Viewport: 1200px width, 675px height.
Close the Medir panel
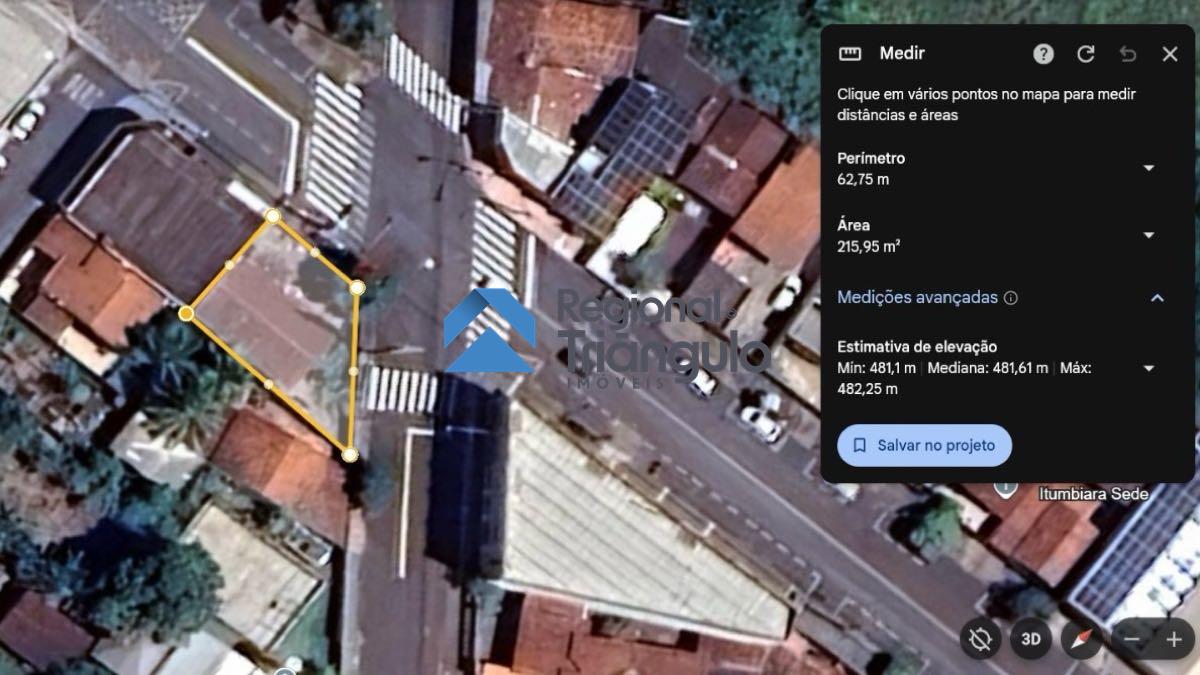(1170, 54)
